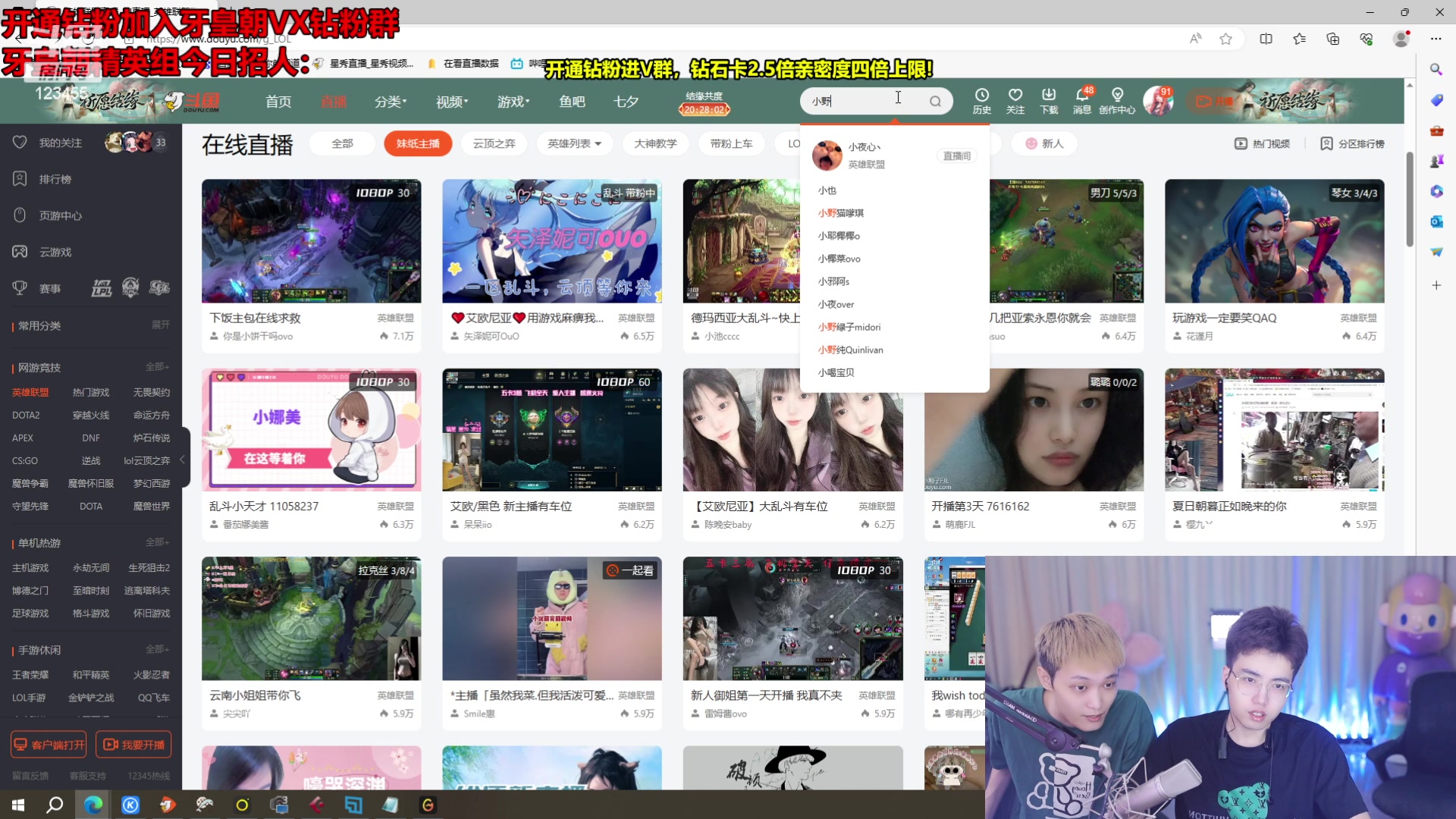Expand 常用分类 with 展开 link

(160, 325)
